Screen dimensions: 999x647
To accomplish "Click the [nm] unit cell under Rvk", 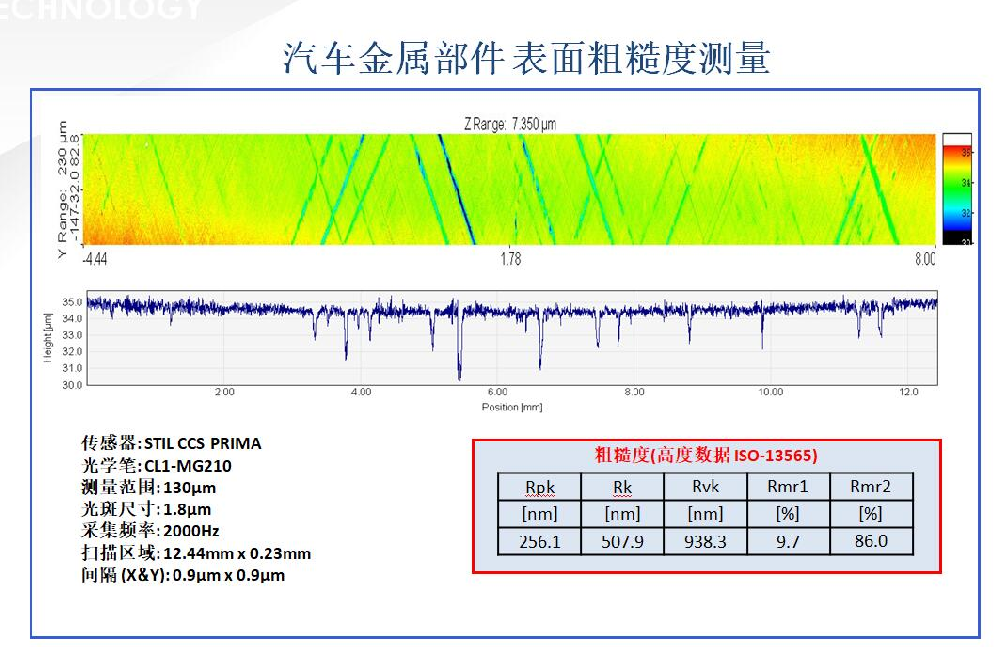I will pos(705,514).
